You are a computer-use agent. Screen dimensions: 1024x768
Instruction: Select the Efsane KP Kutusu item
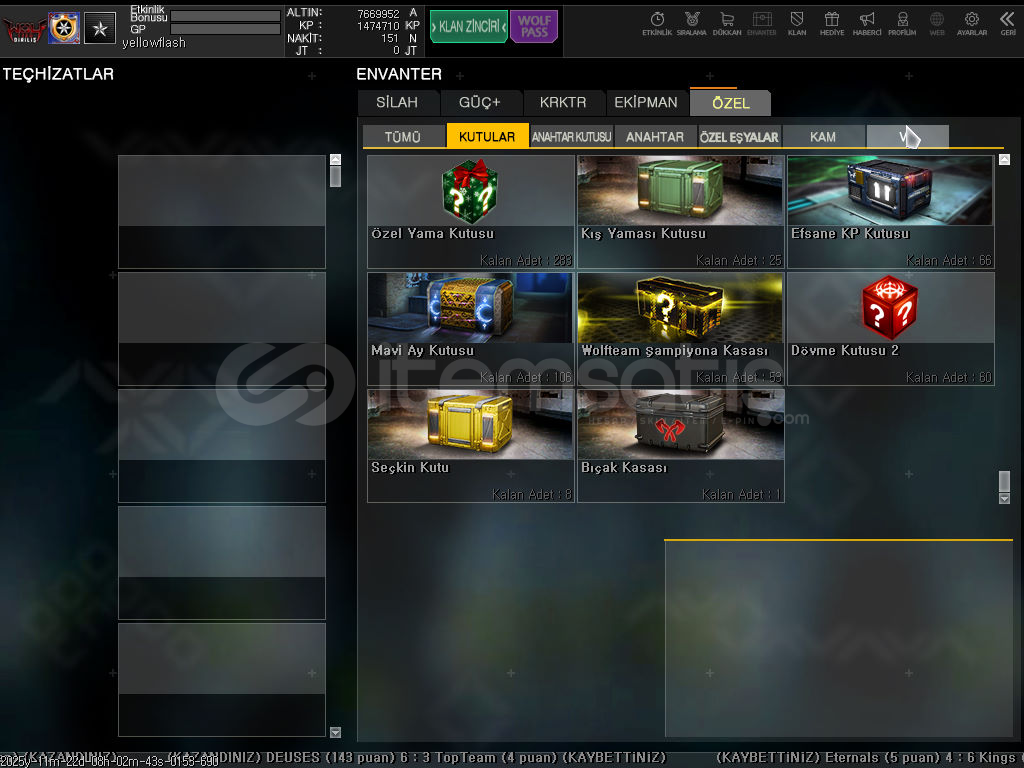pos(890,211)
